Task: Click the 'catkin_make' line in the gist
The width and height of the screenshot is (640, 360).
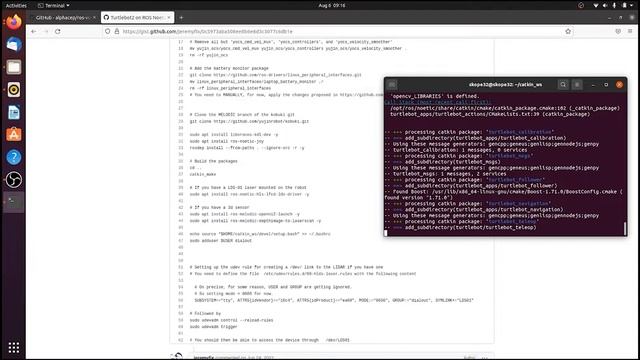Action: point(203,174)
